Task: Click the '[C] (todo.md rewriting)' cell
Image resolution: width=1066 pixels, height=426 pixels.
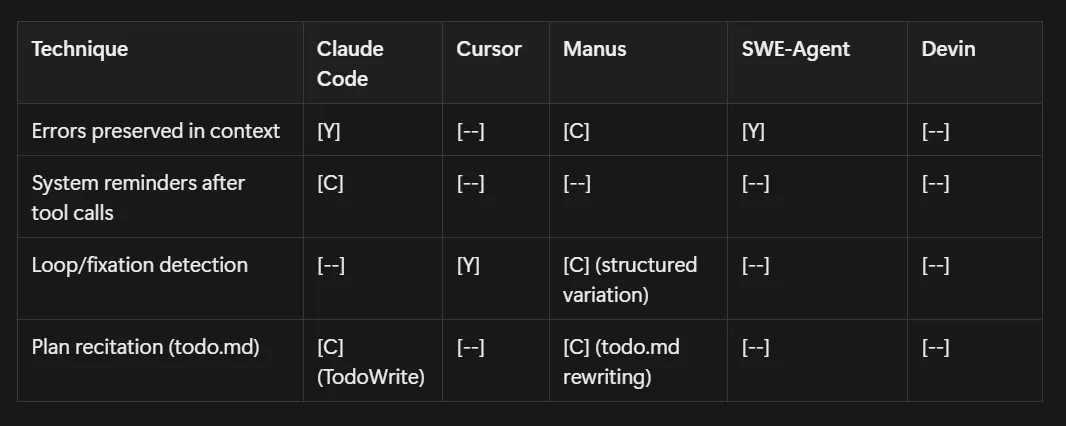Action: coord(621,360)
